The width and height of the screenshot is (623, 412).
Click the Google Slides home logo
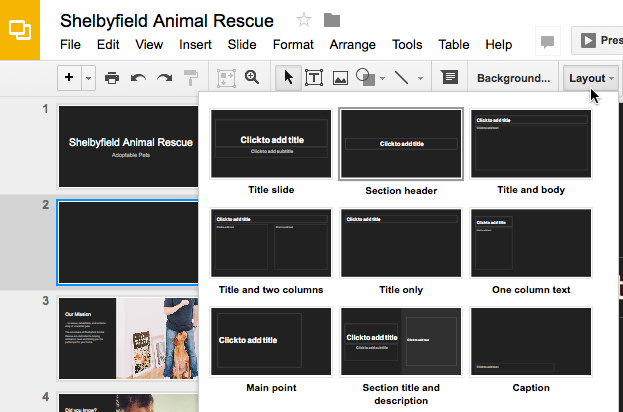(x=20, y=30)
